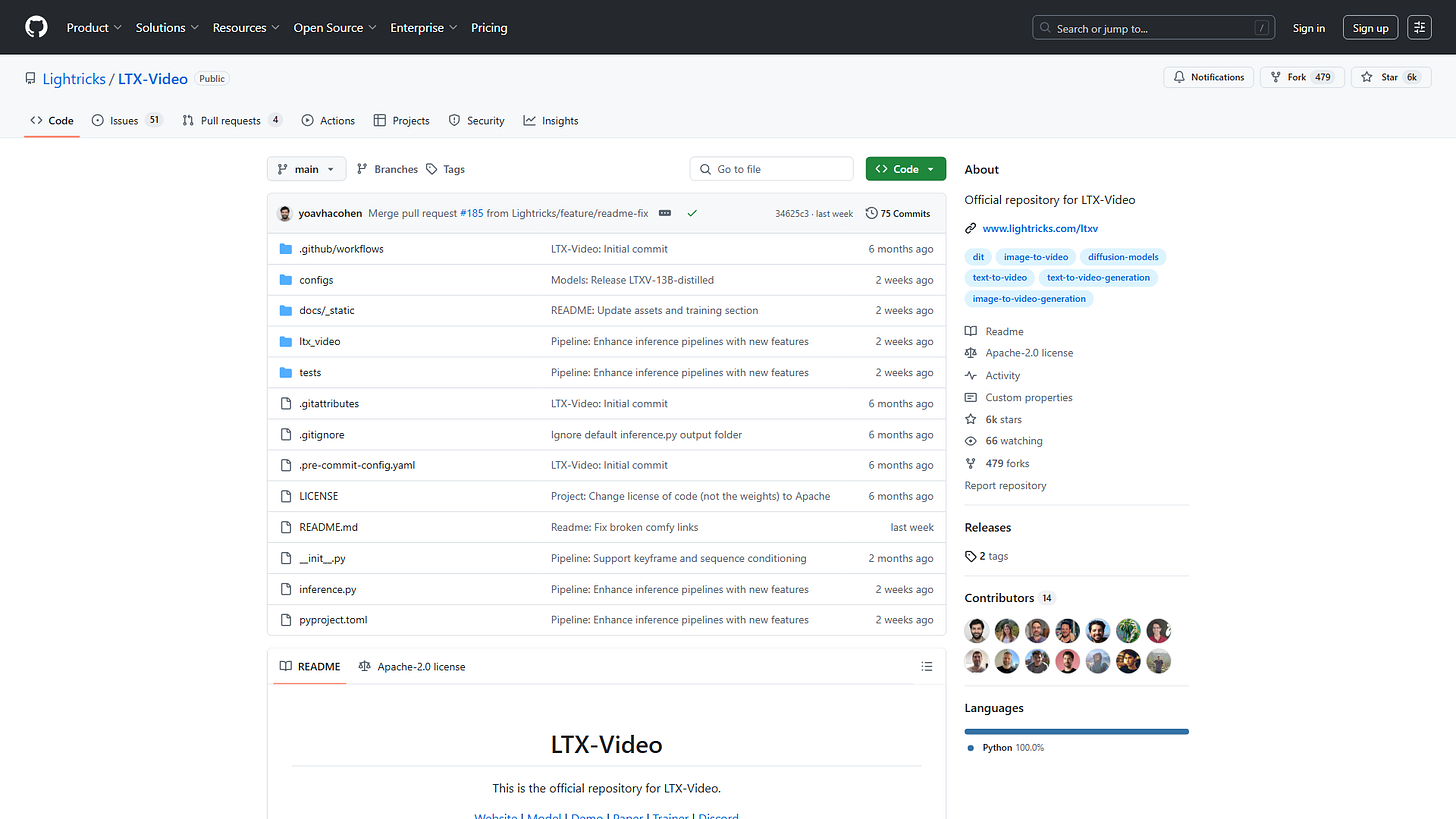
Task: Open the Activity link in About
Action: coord(993,376)
